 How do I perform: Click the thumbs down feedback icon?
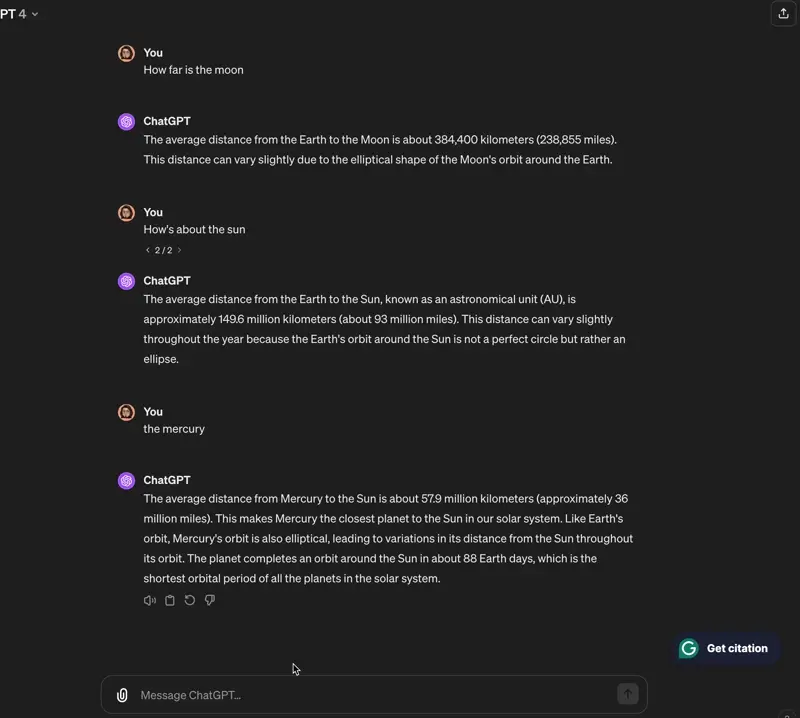pyautogui.click(x=210, y=600)
